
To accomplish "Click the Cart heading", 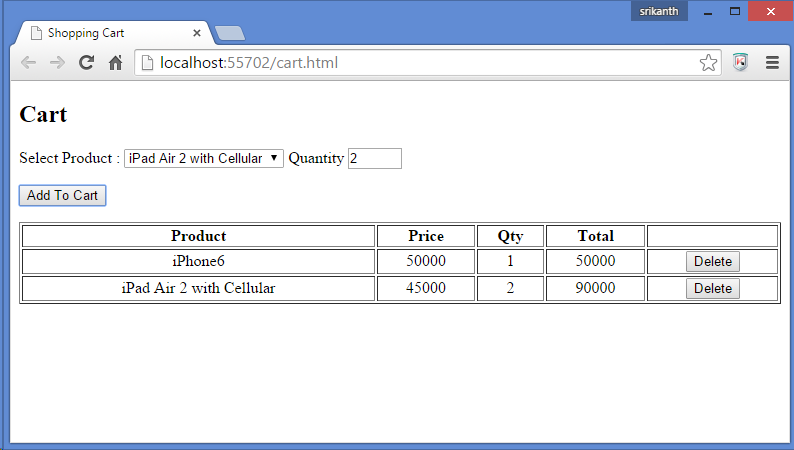I will pyautogui.click(x=43, y=114).
